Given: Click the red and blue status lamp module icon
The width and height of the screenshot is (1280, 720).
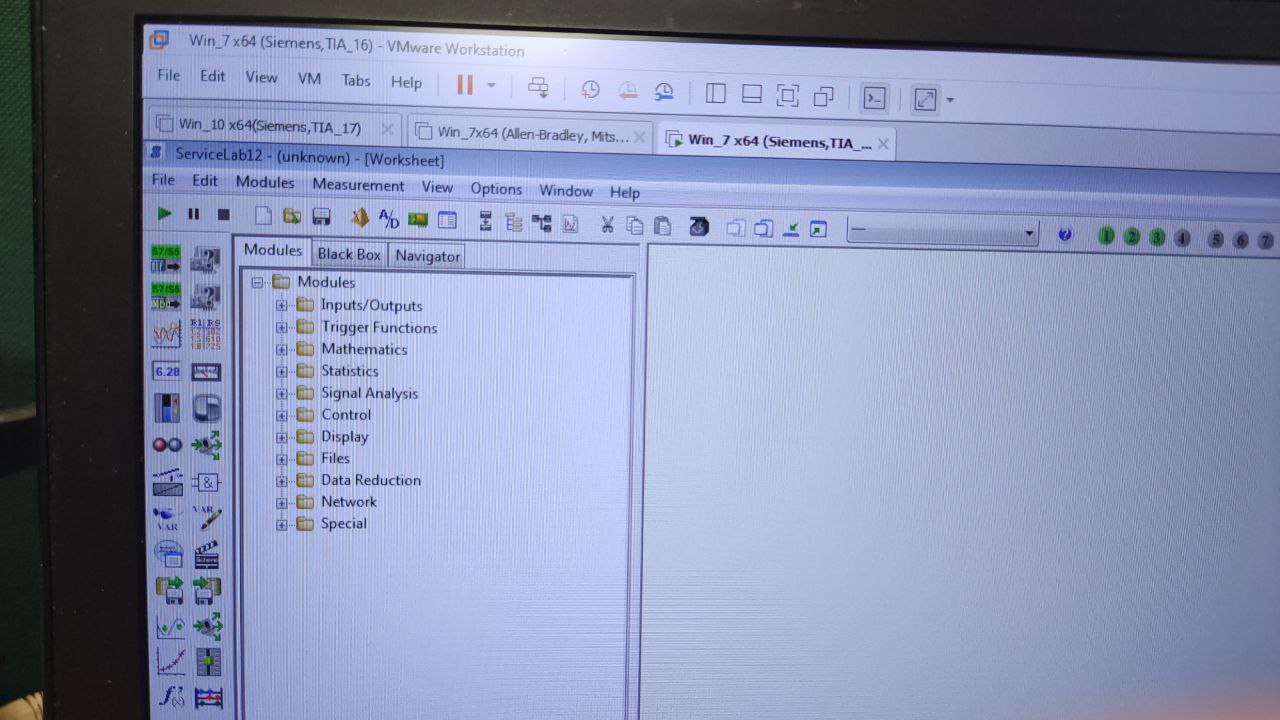Looking at the screenshot, I should (167, 445).
